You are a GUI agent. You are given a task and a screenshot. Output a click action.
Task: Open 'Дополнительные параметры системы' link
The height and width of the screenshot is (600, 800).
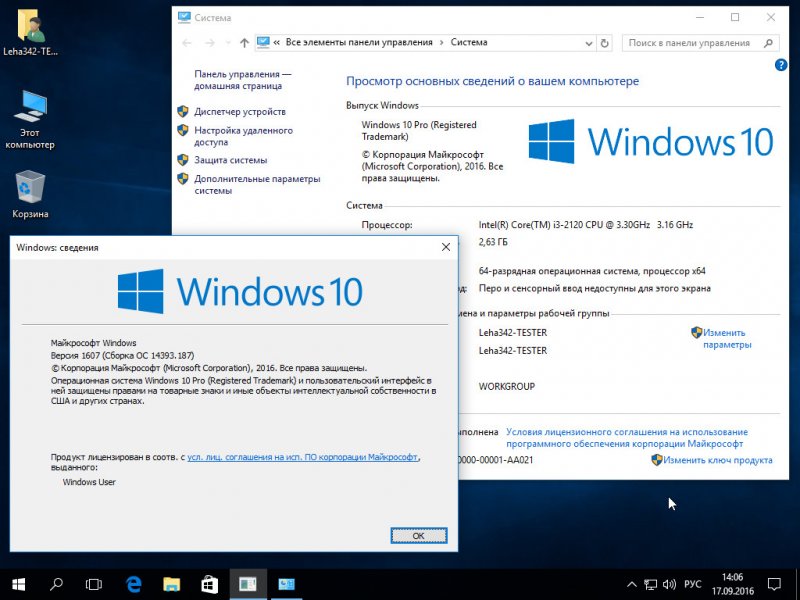click(x=257, y=185)
